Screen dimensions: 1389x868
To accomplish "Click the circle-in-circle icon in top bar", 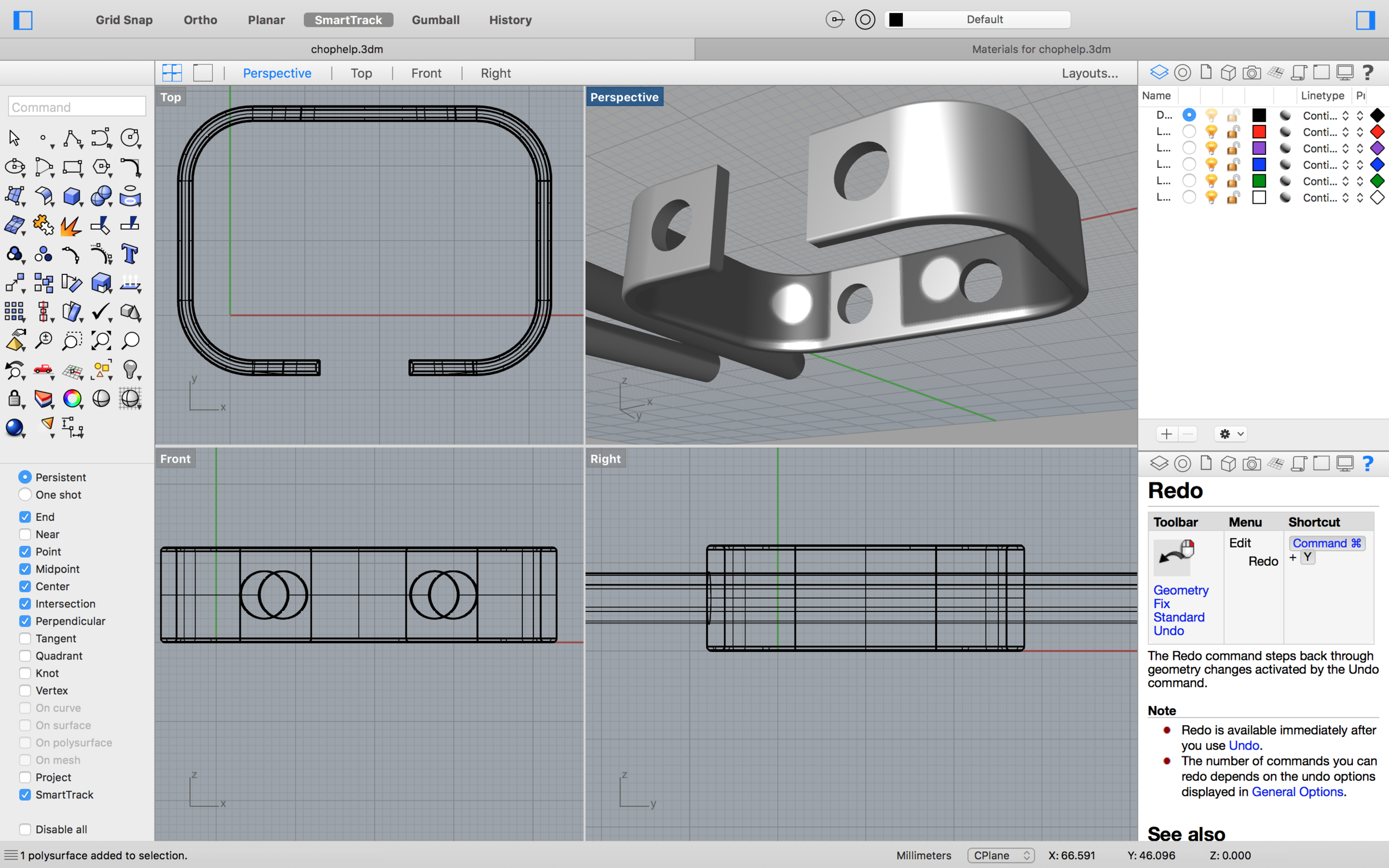I will pyautogui.click(x=865, y=19).
